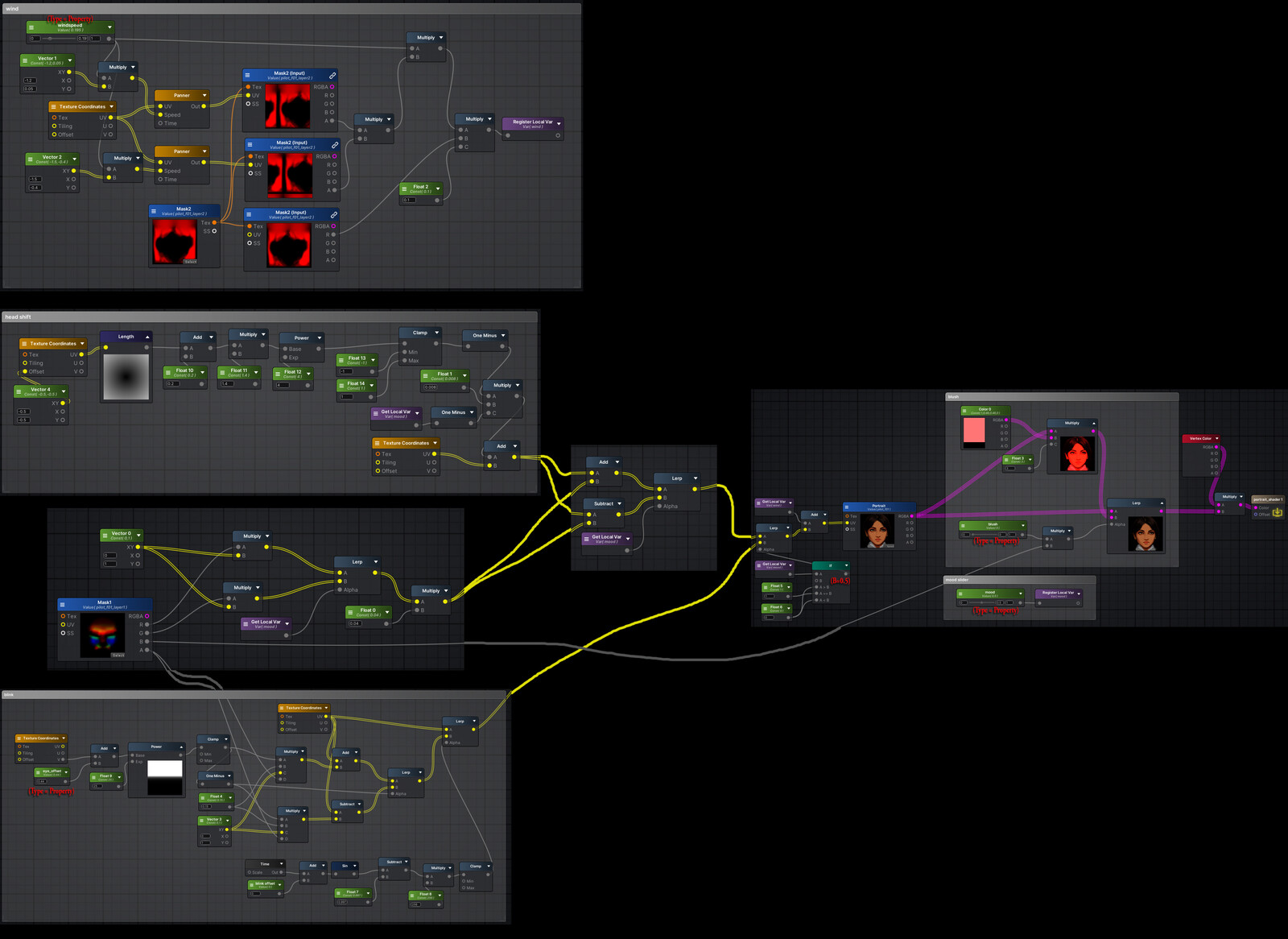The height and width of the screenshot is (939, 1288).
Task: Open the Sin node dropdown arrow
Action: (356, 866)
